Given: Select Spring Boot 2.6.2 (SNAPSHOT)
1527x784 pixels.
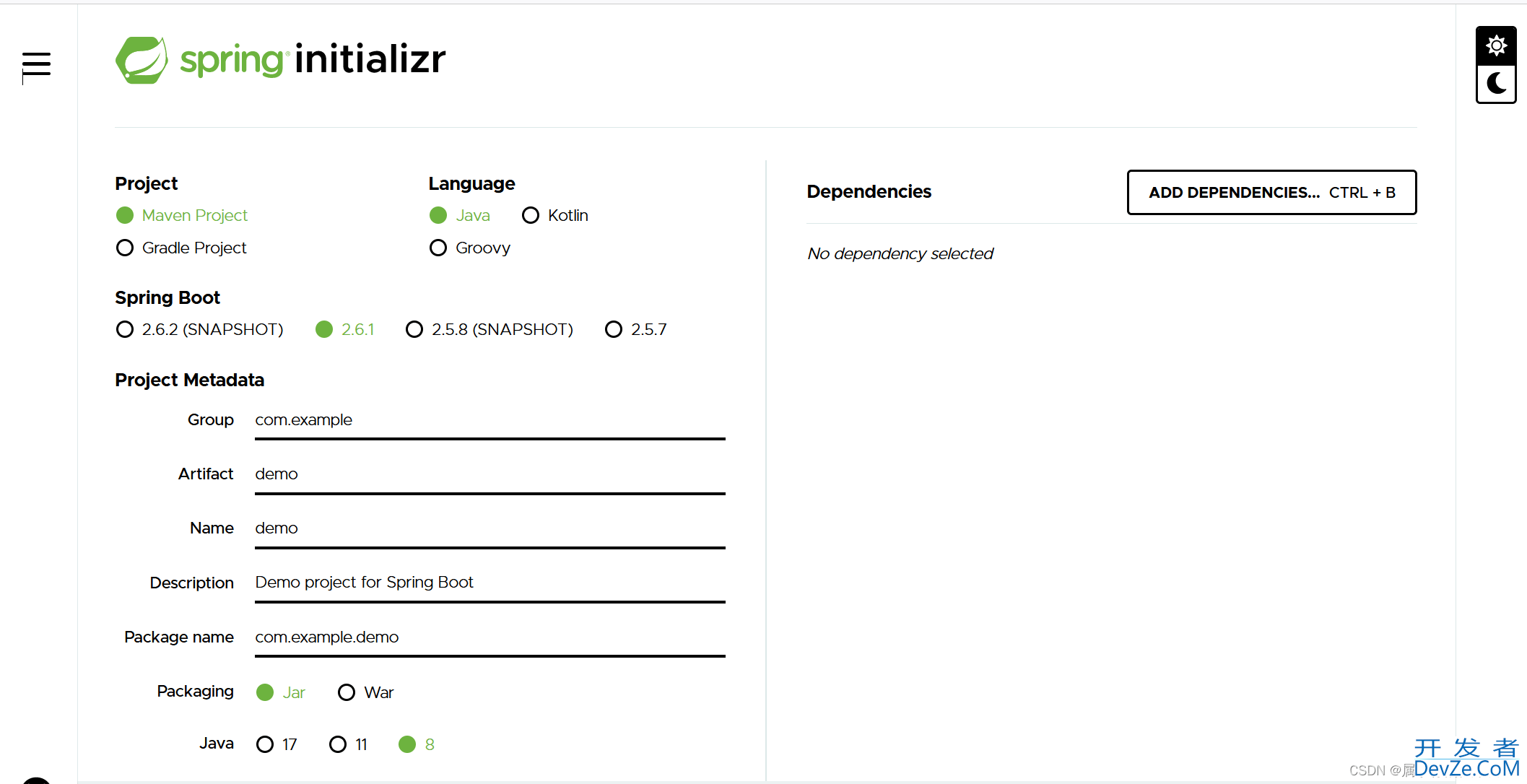Looking at the screenshot, I should (x=199, y=329).
